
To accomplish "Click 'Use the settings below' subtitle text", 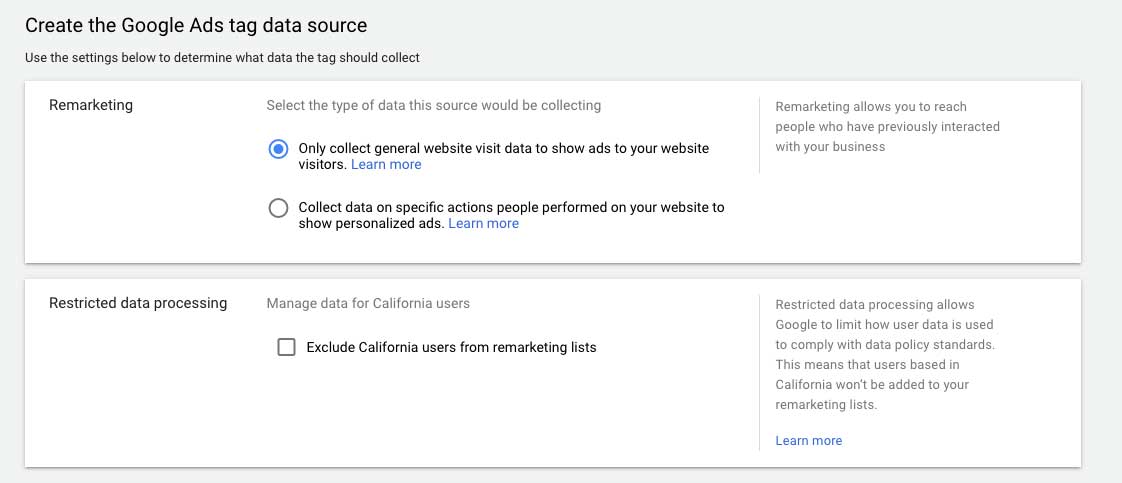I will pos(223,58).
